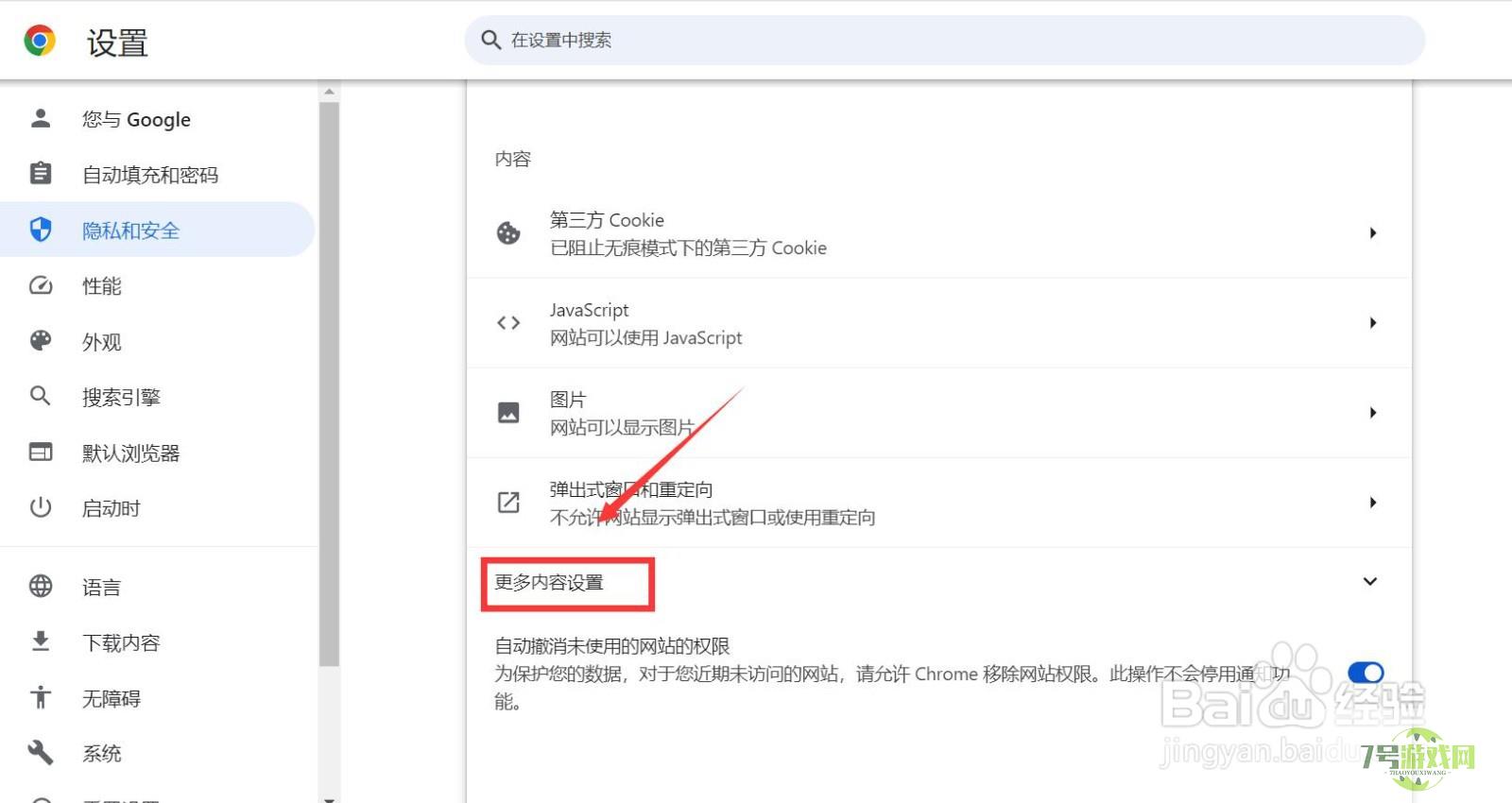Screen dimensions: 1512x803
Task: Click 更多内容设置 label
Action: pos(549,582)
